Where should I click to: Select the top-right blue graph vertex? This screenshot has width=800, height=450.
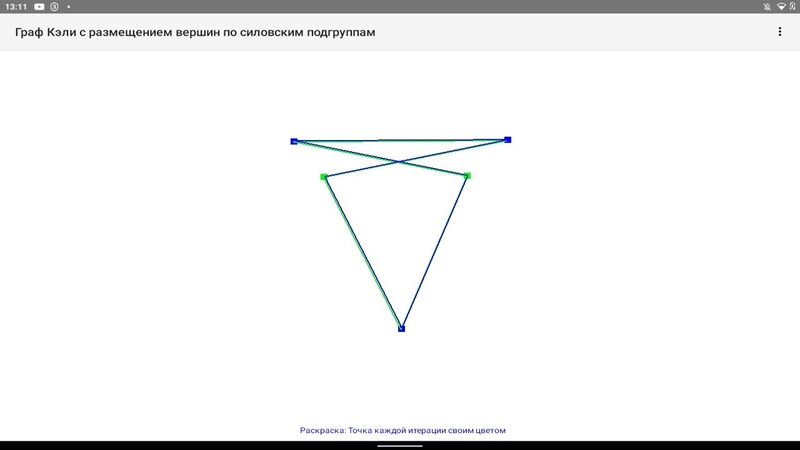tap(508, 140)
